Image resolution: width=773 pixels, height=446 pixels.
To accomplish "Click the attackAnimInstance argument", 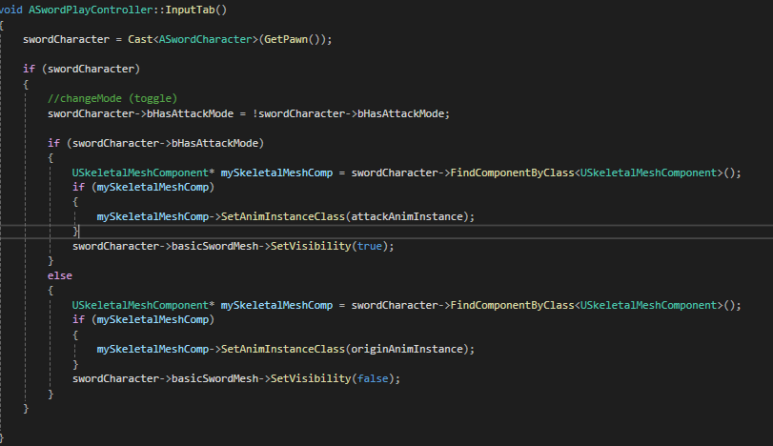I will click(407, 216).
